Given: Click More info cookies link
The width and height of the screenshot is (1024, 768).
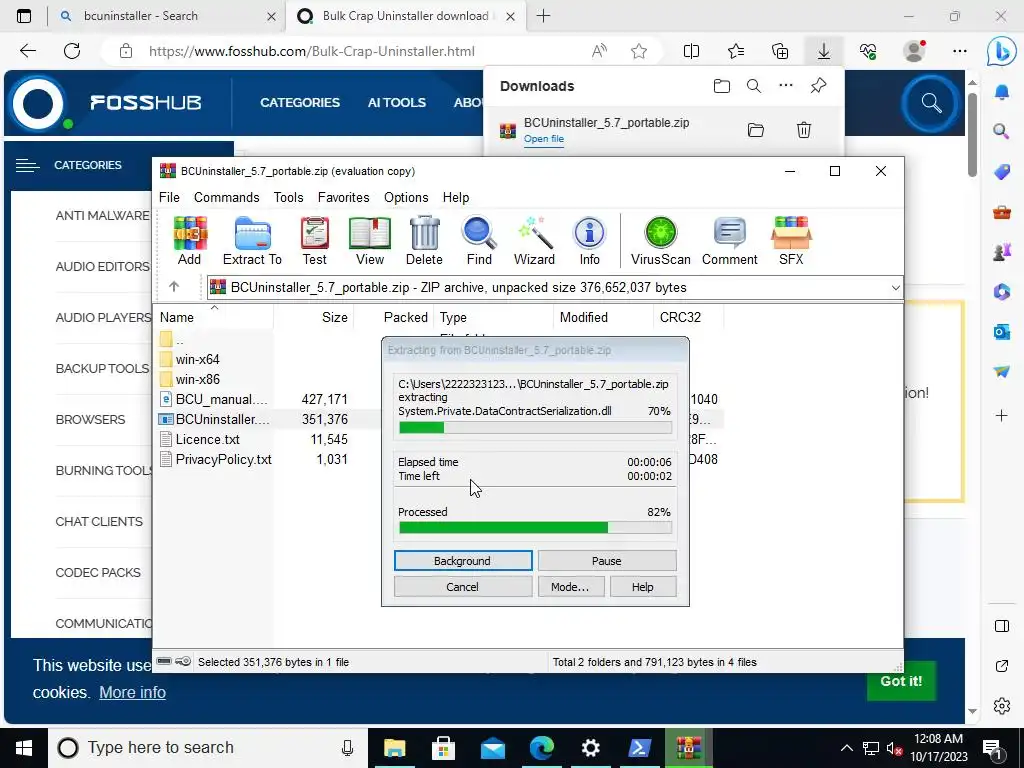Looking at the screenshot, I should coord(133,692).
